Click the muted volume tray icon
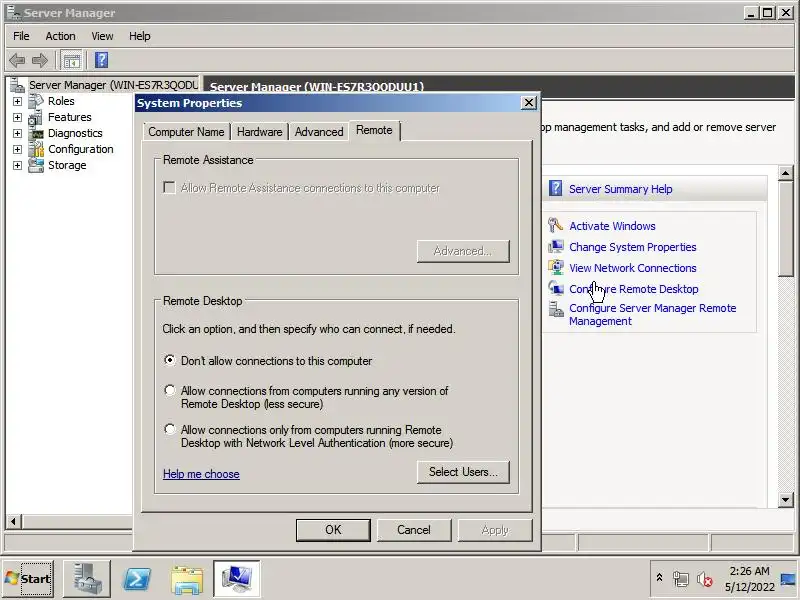800x600 pixels. [x=705, y=579]
